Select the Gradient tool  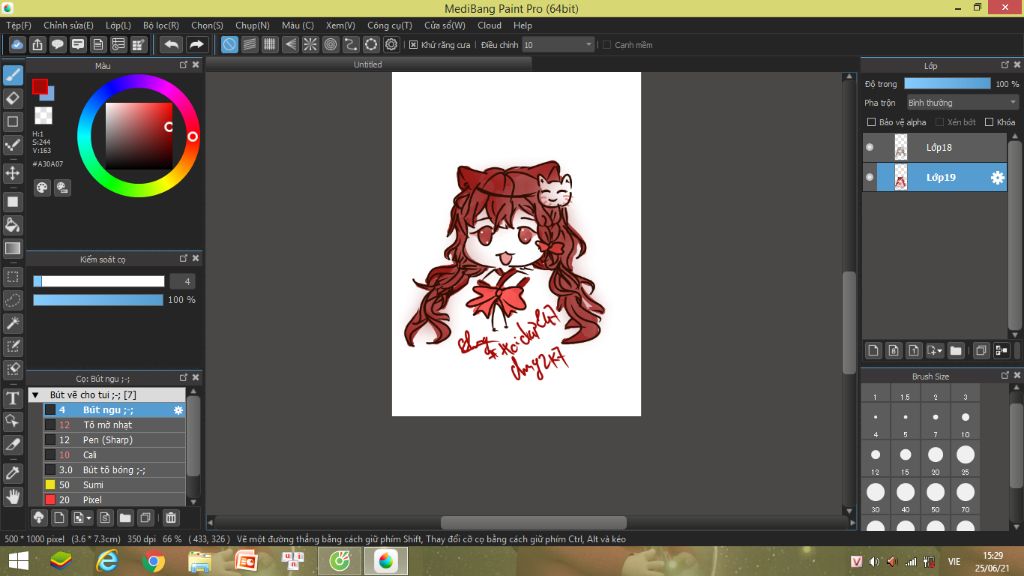point(12,248)
